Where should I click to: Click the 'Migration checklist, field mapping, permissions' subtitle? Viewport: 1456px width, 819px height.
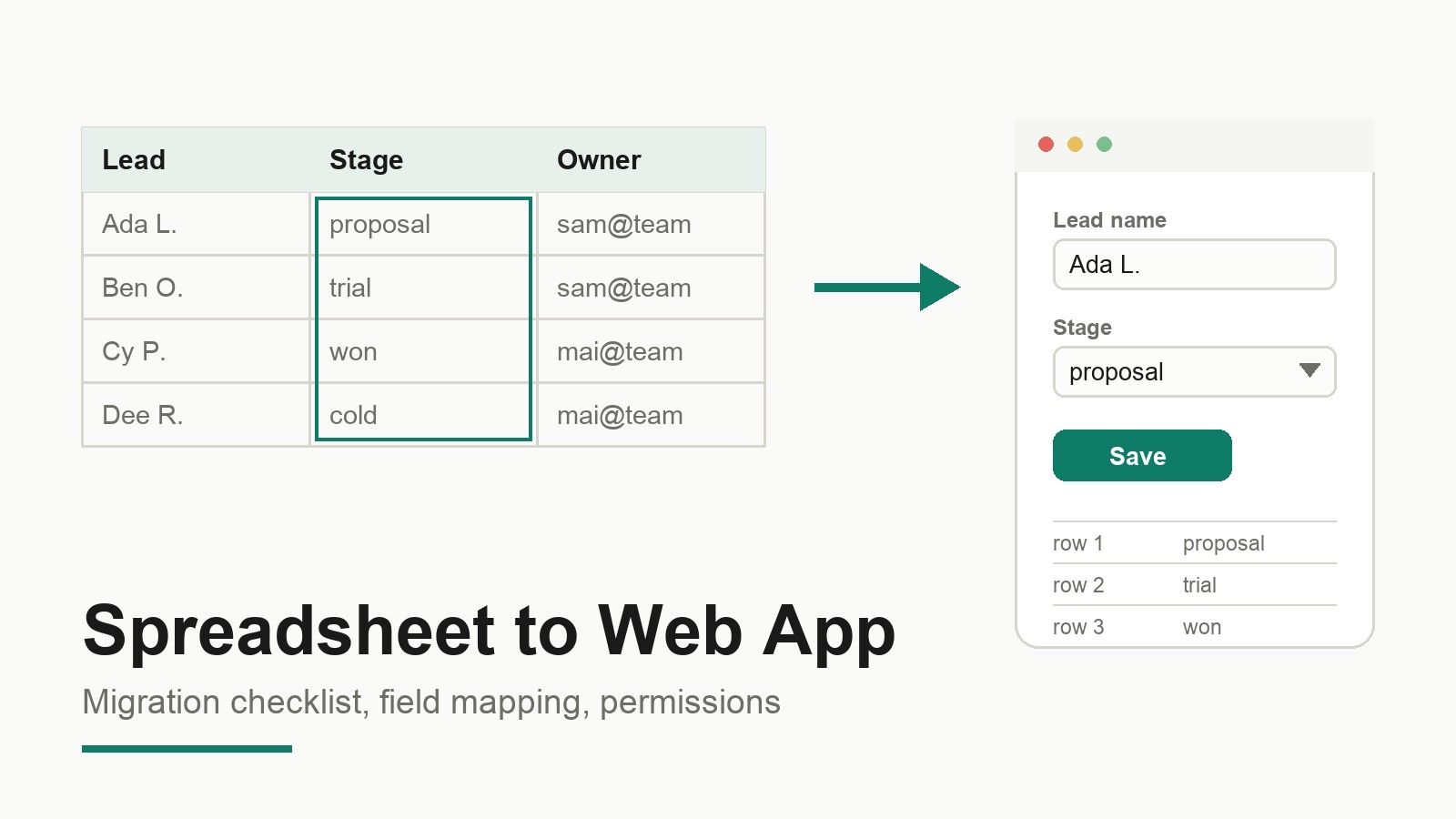click(x=431, y=703)
